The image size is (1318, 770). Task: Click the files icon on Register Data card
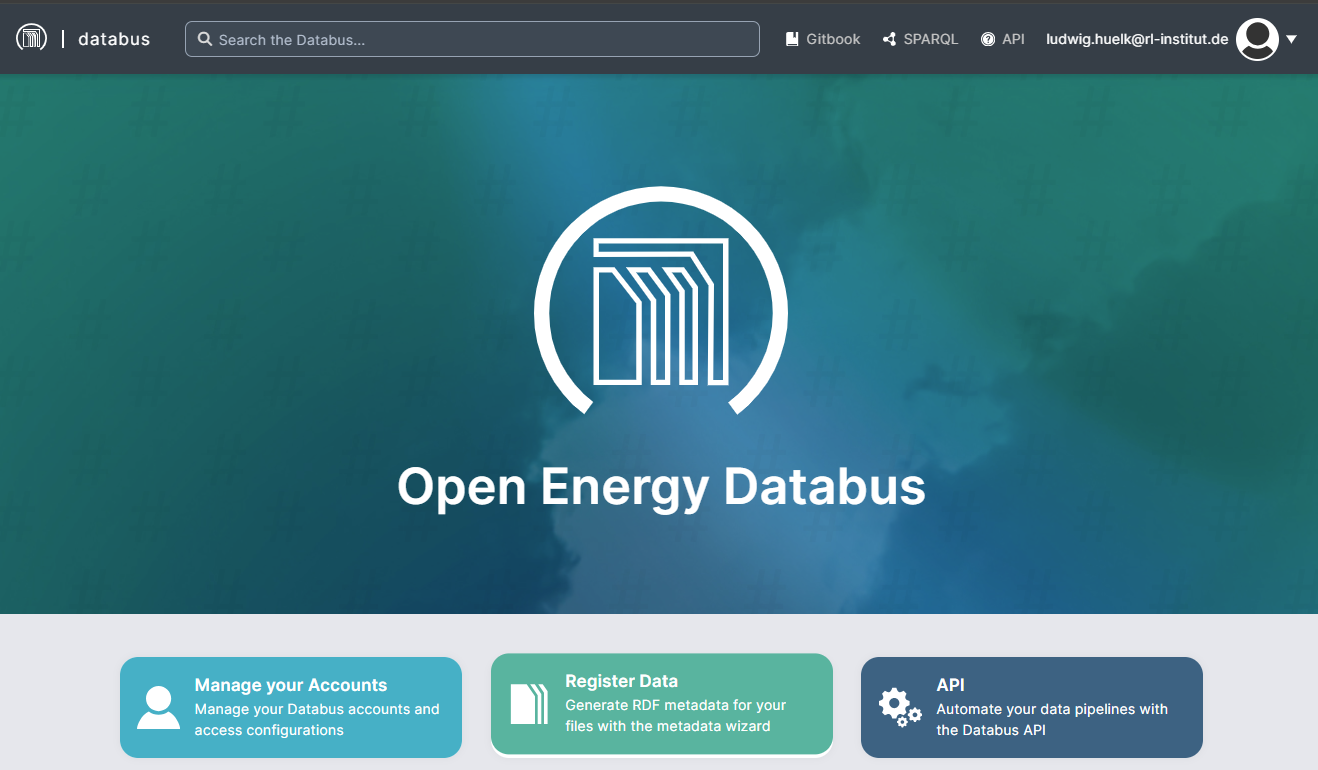529,704
